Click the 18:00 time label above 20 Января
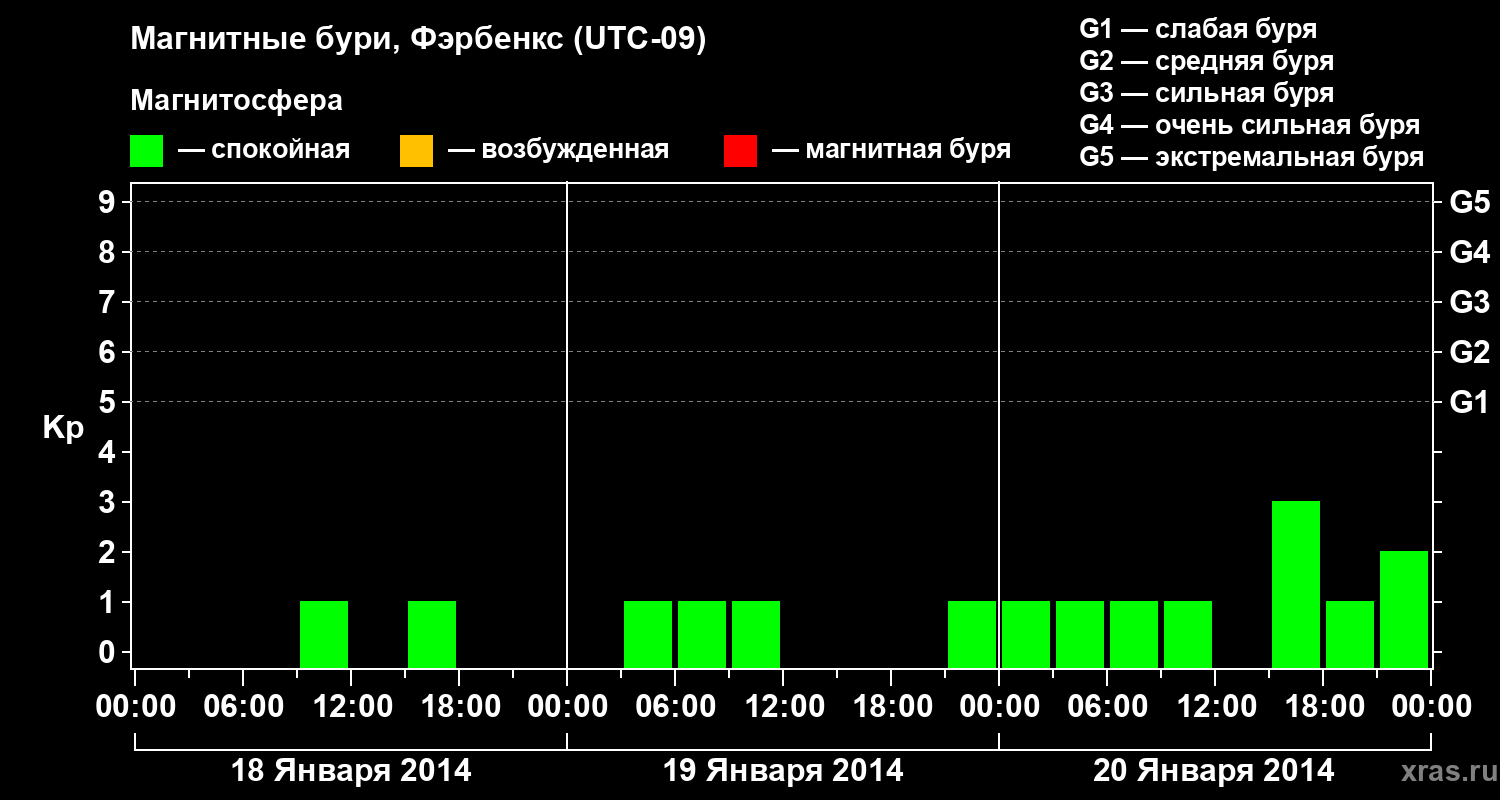Viewport: 1500px width, 800px height. [x=1324, y=707]
